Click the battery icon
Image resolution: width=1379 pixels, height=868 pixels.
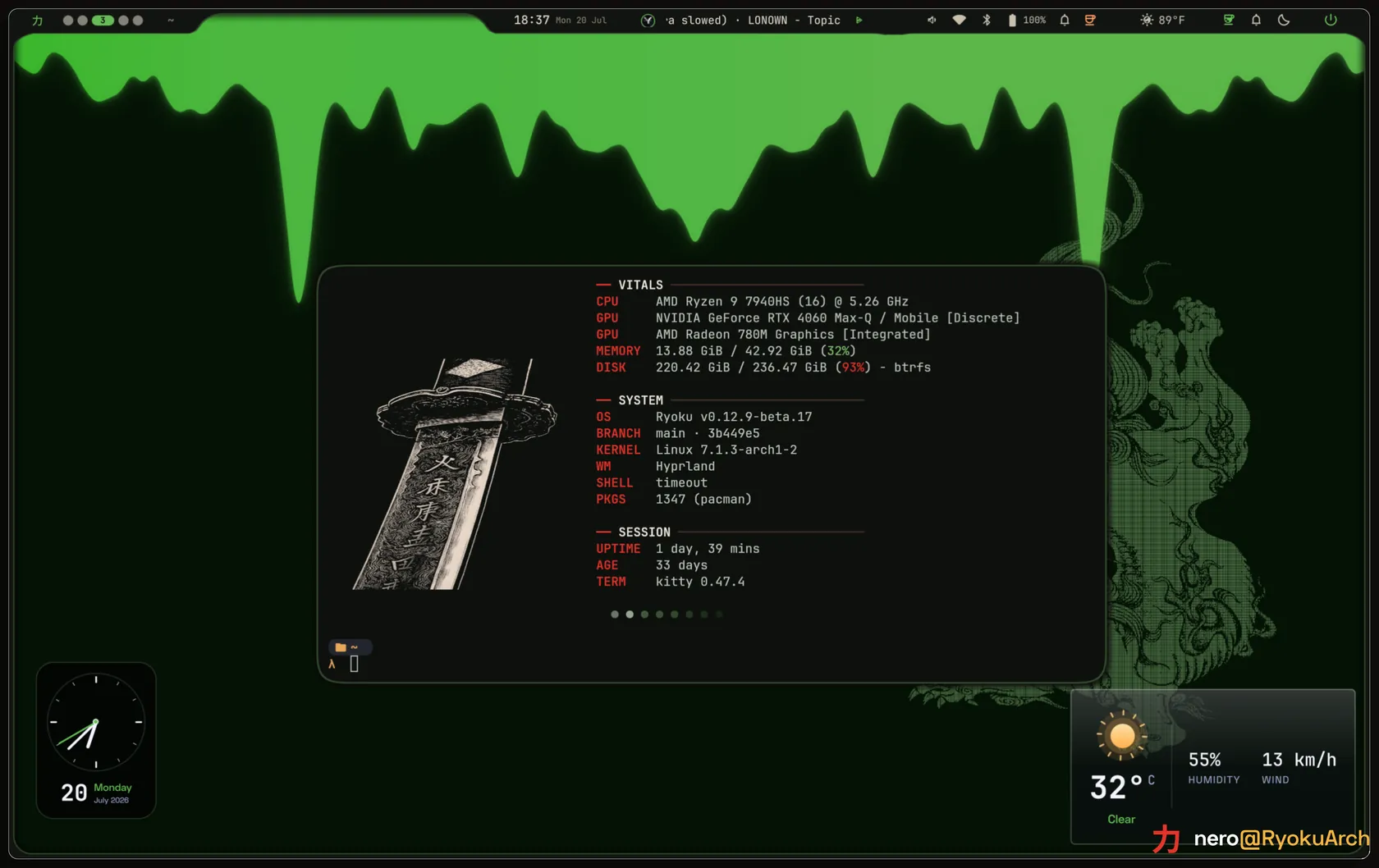point(1012,21)
